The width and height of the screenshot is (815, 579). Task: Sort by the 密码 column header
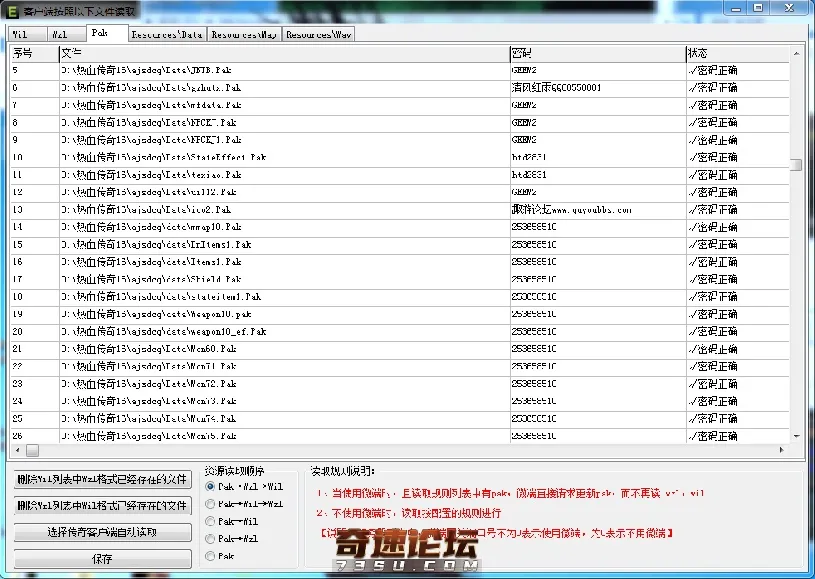pyautogui.click(x=598, y=53)
